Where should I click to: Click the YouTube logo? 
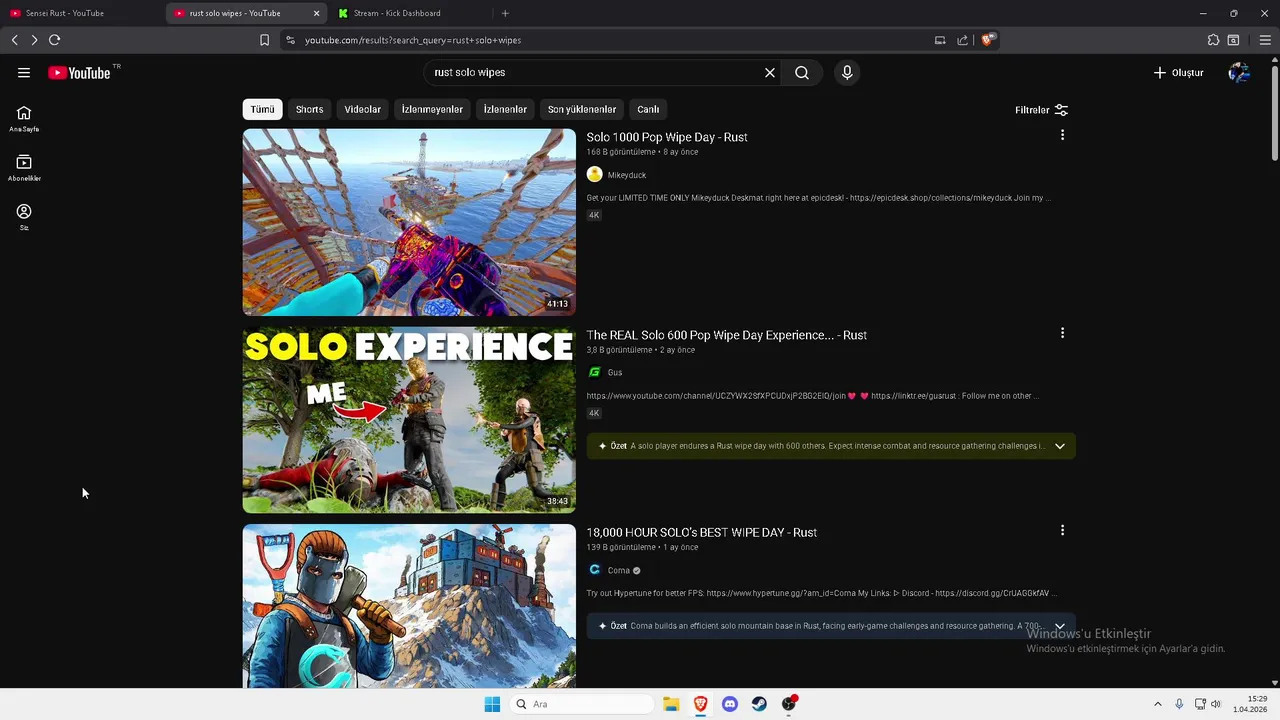(x=79, y=73)
